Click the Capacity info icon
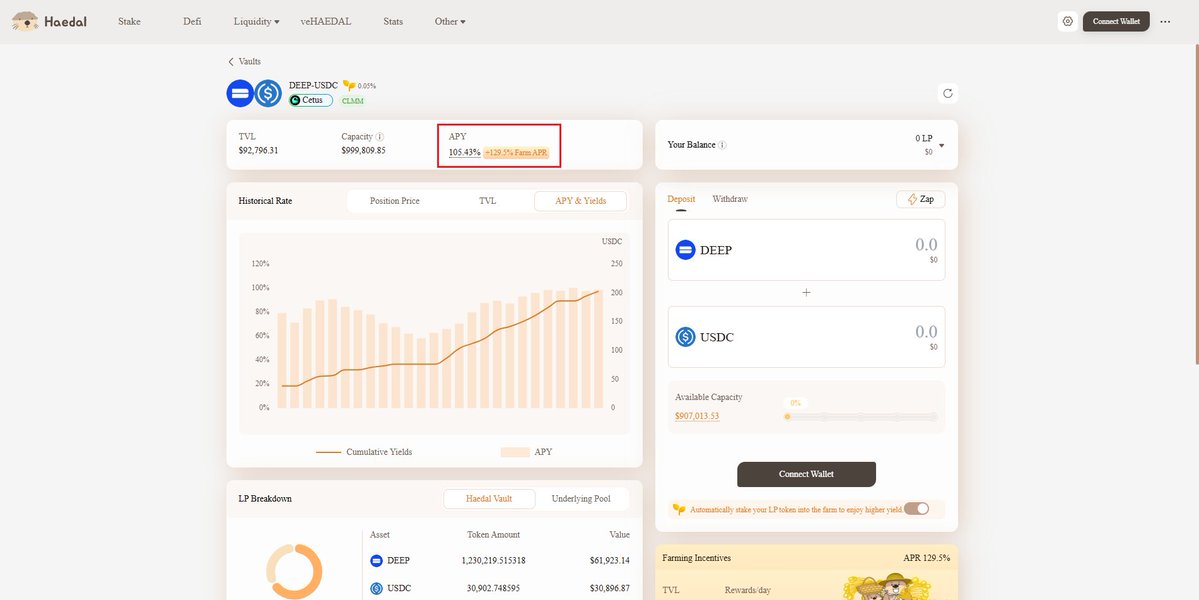The width and height of the screenshot is (1199, 600). pyautogui.click(x=379, y=137)
